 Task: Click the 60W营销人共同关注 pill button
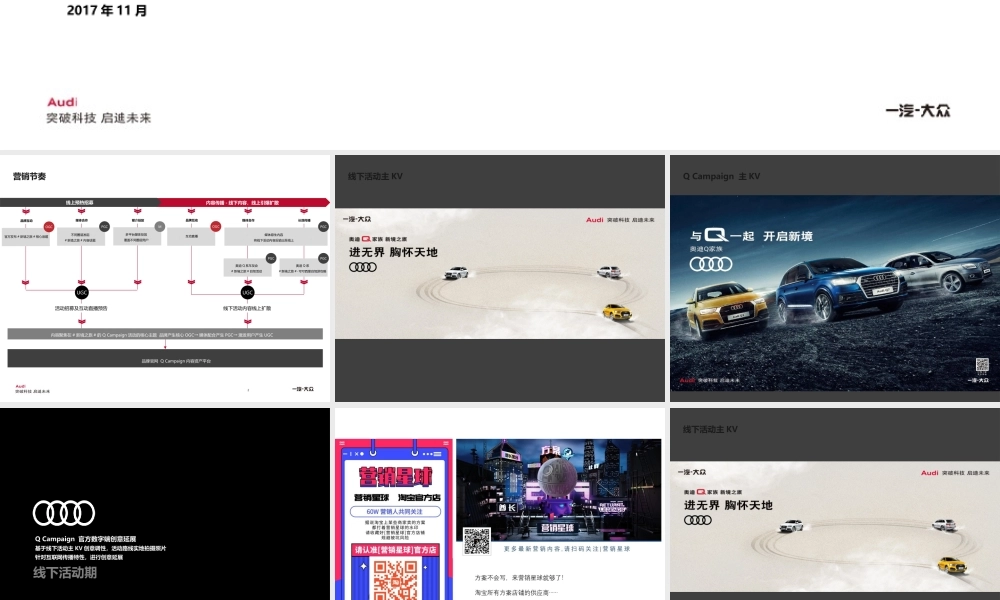(395, 511)
